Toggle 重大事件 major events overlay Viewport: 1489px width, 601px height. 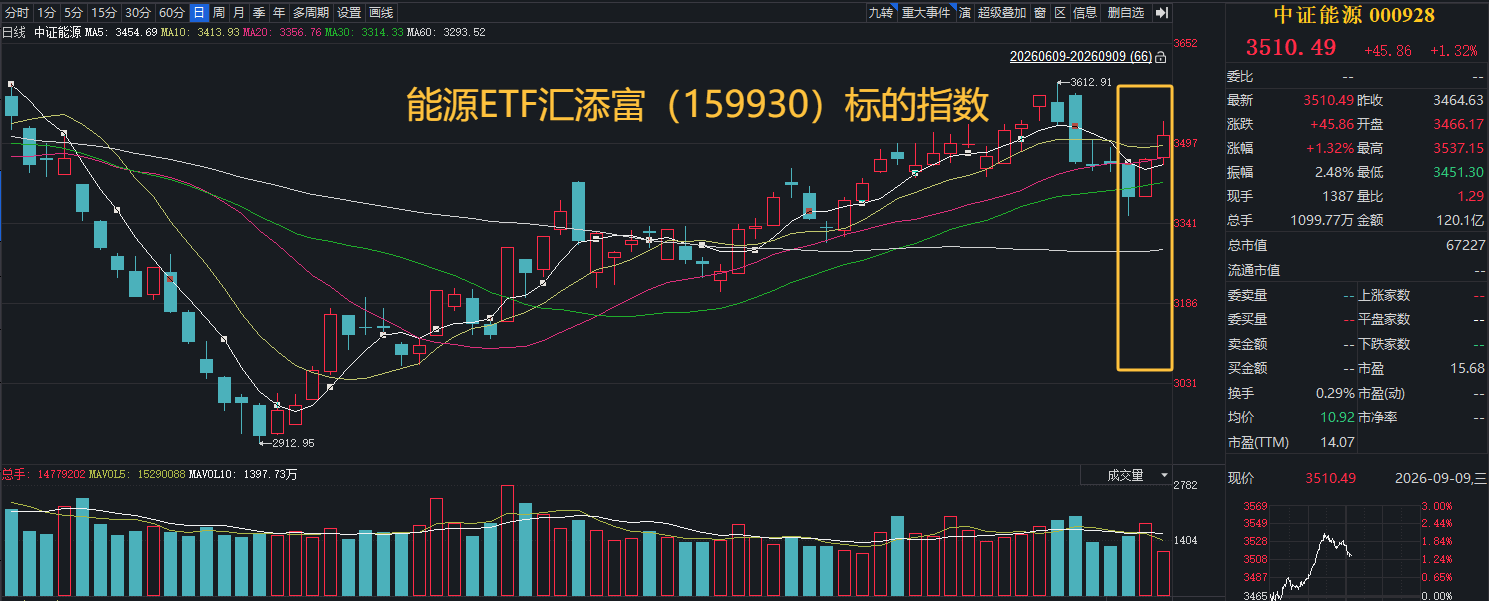tap(926, 13)
